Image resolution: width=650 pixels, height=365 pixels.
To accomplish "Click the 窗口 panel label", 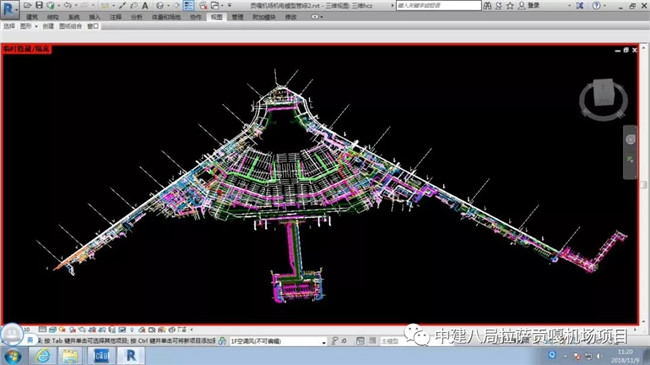I will (92, 26).
